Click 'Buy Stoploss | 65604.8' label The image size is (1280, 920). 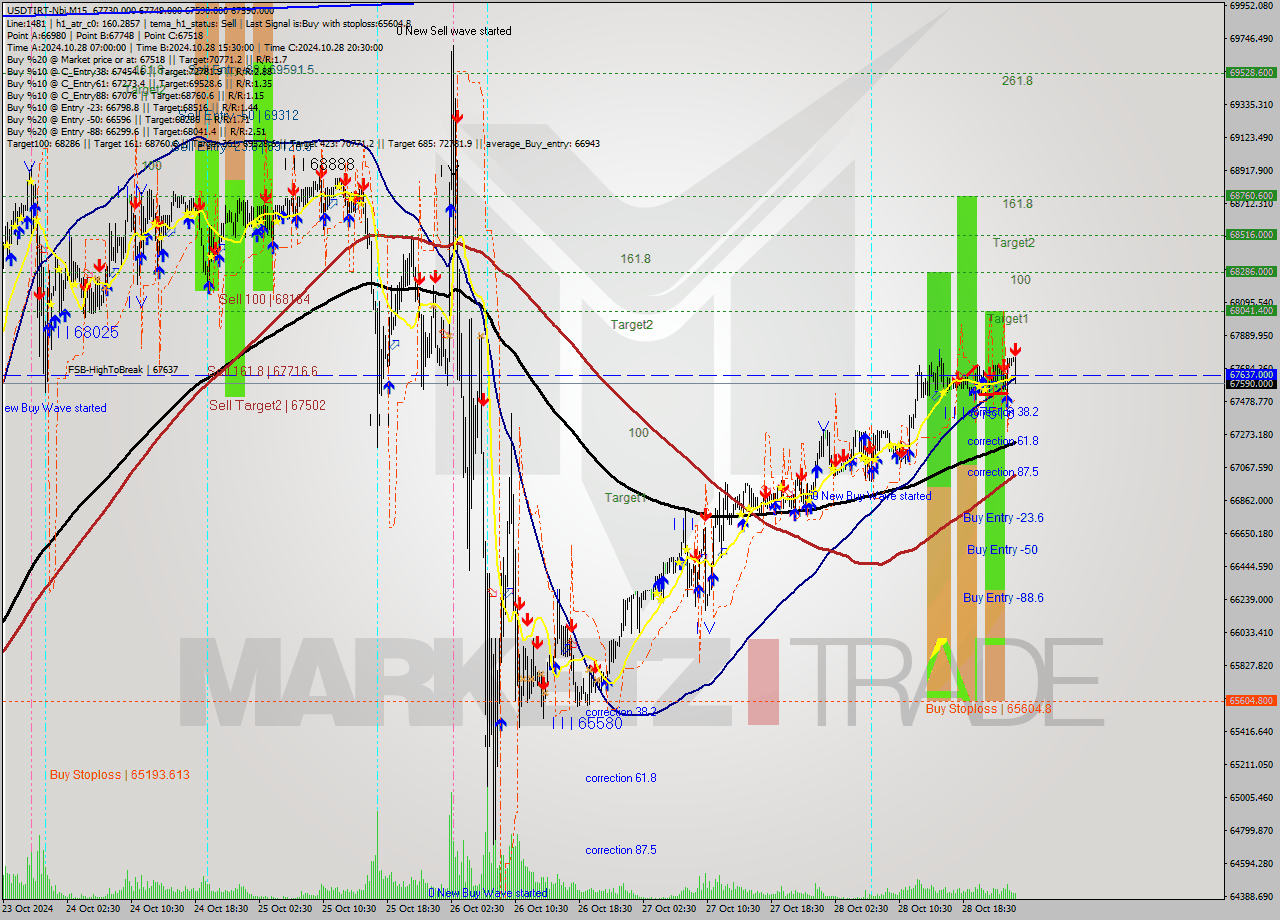(988, 709)
